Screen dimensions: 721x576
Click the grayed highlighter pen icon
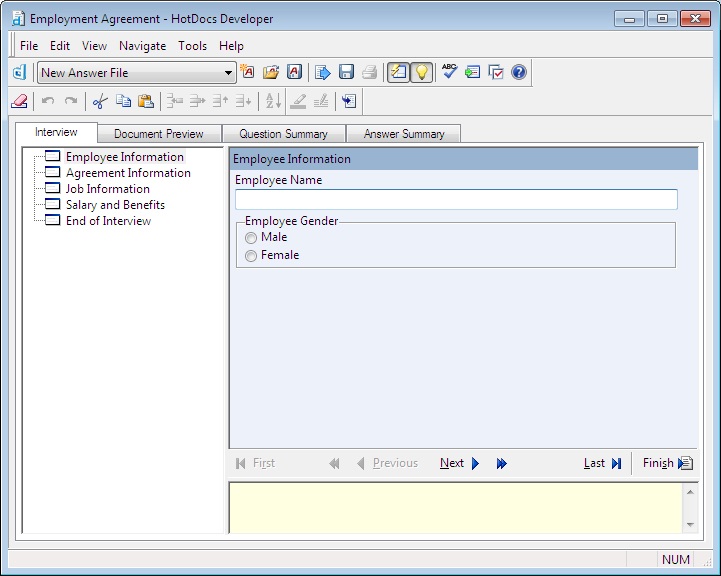coord(298,101)
